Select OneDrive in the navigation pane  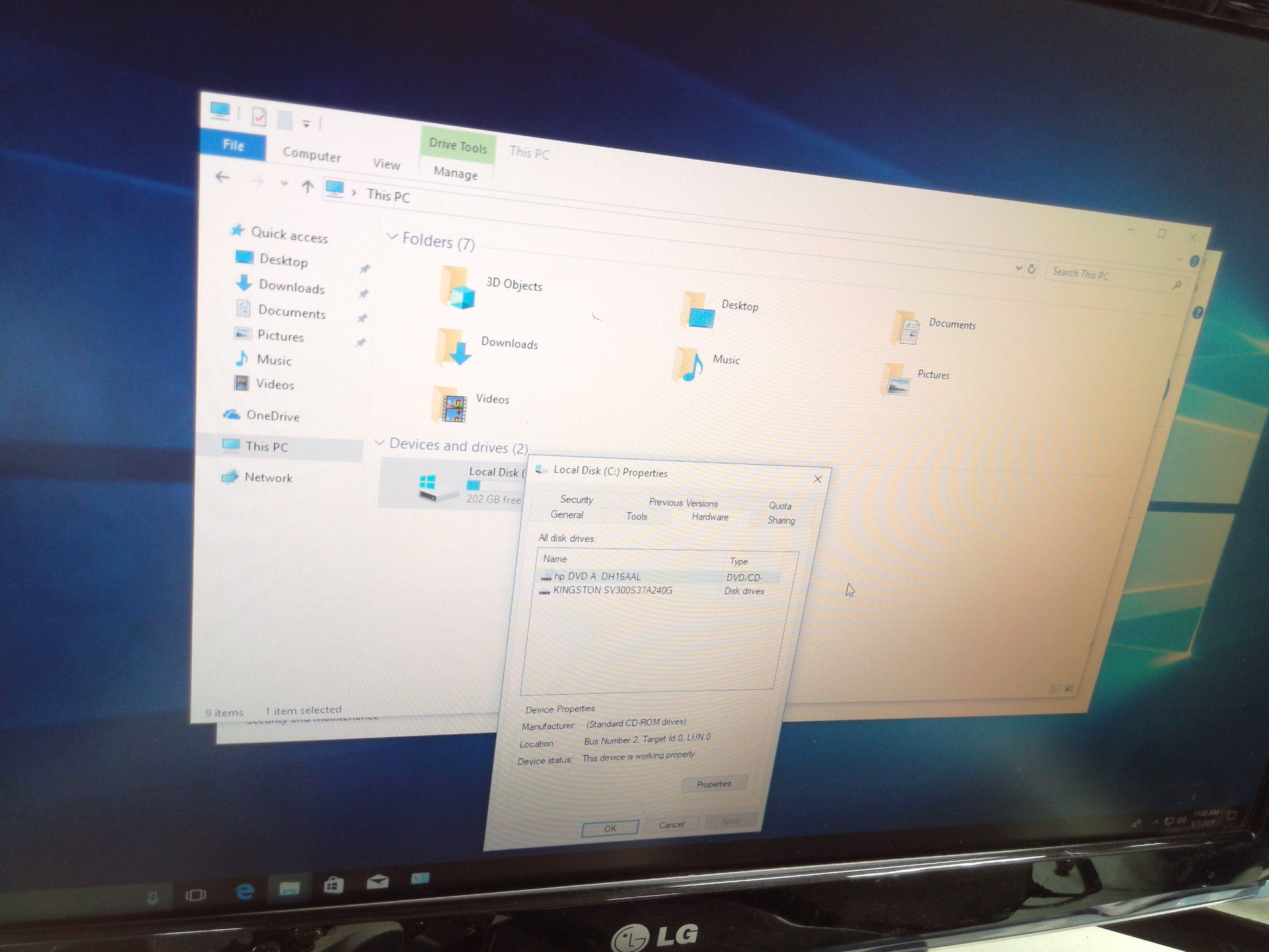(x=272, y=416)
